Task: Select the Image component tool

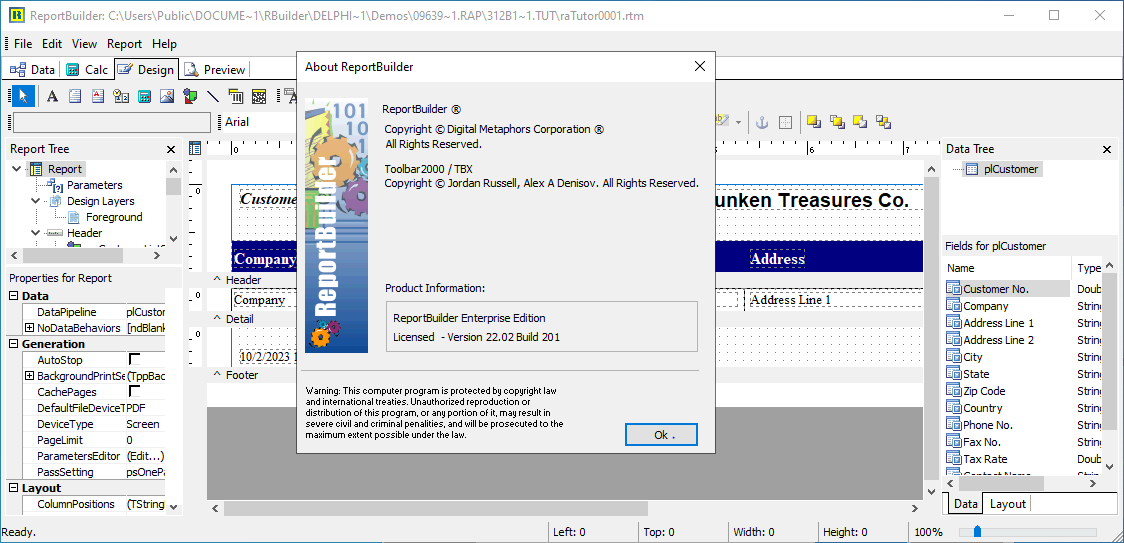Action: (167, 96)
